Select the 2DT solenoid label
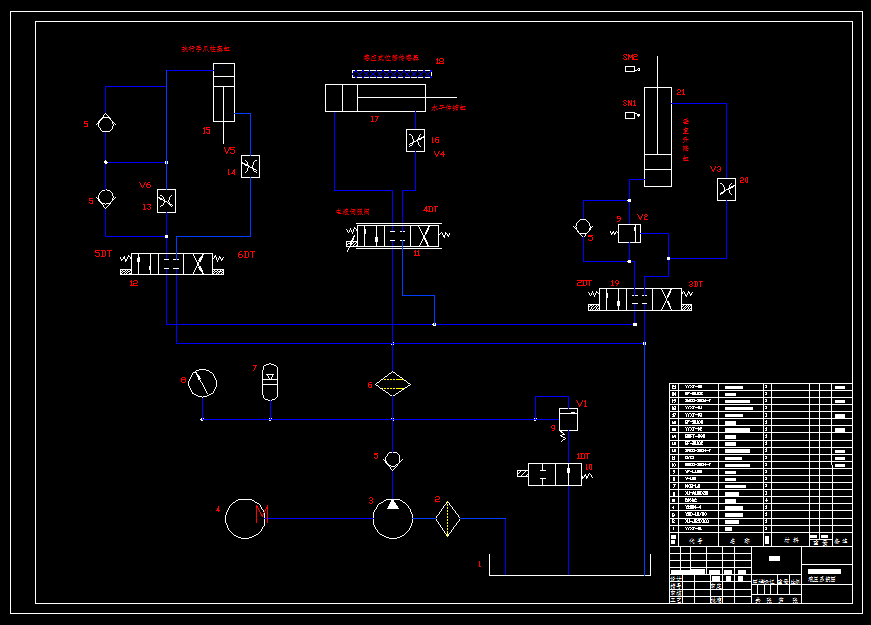Viewport: 871px width, 625px height. tap(584, 283)
